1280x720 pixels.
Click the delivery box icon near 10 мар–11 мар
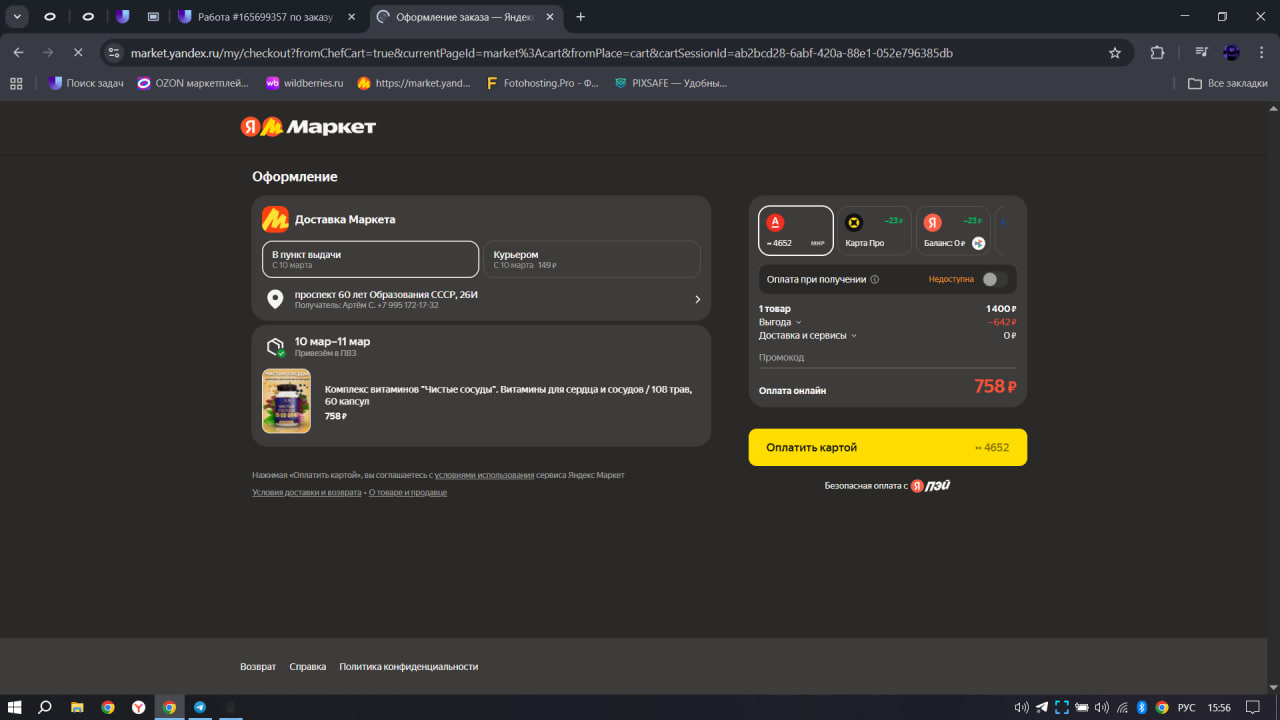pos(275,347)
